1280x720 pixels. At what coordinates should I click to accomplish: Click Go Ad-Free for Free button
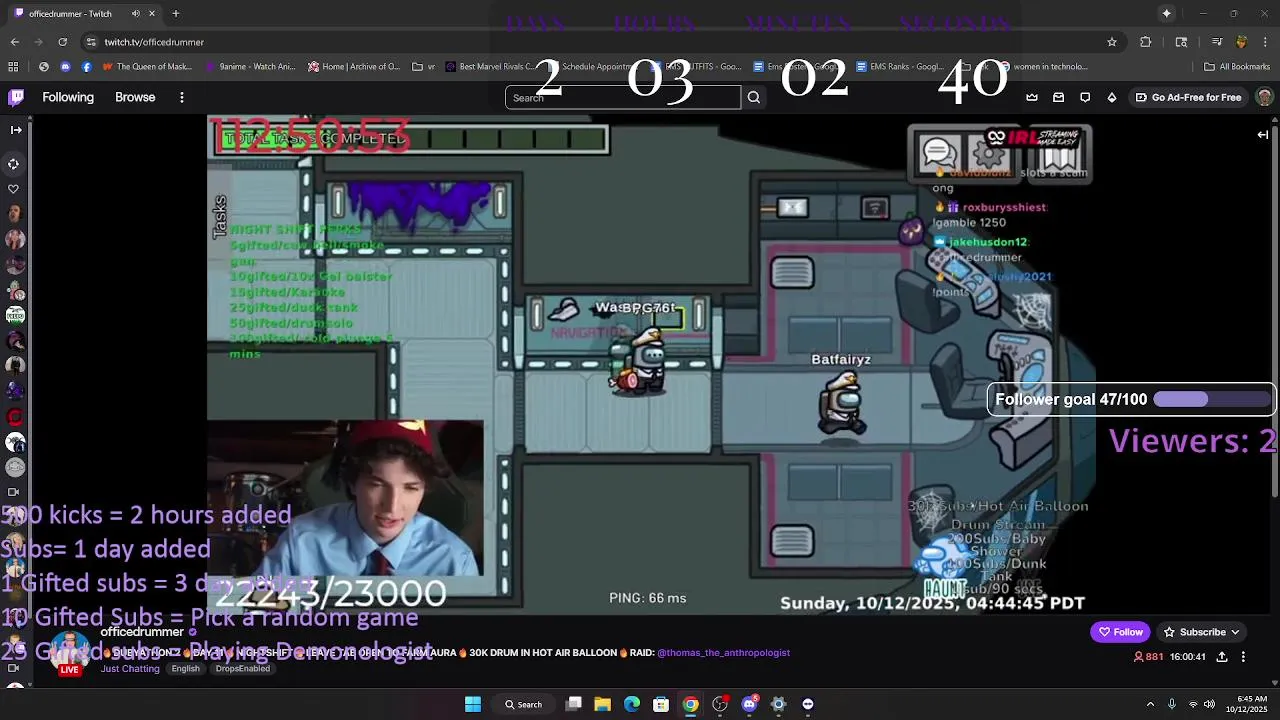click(1189, 97)
